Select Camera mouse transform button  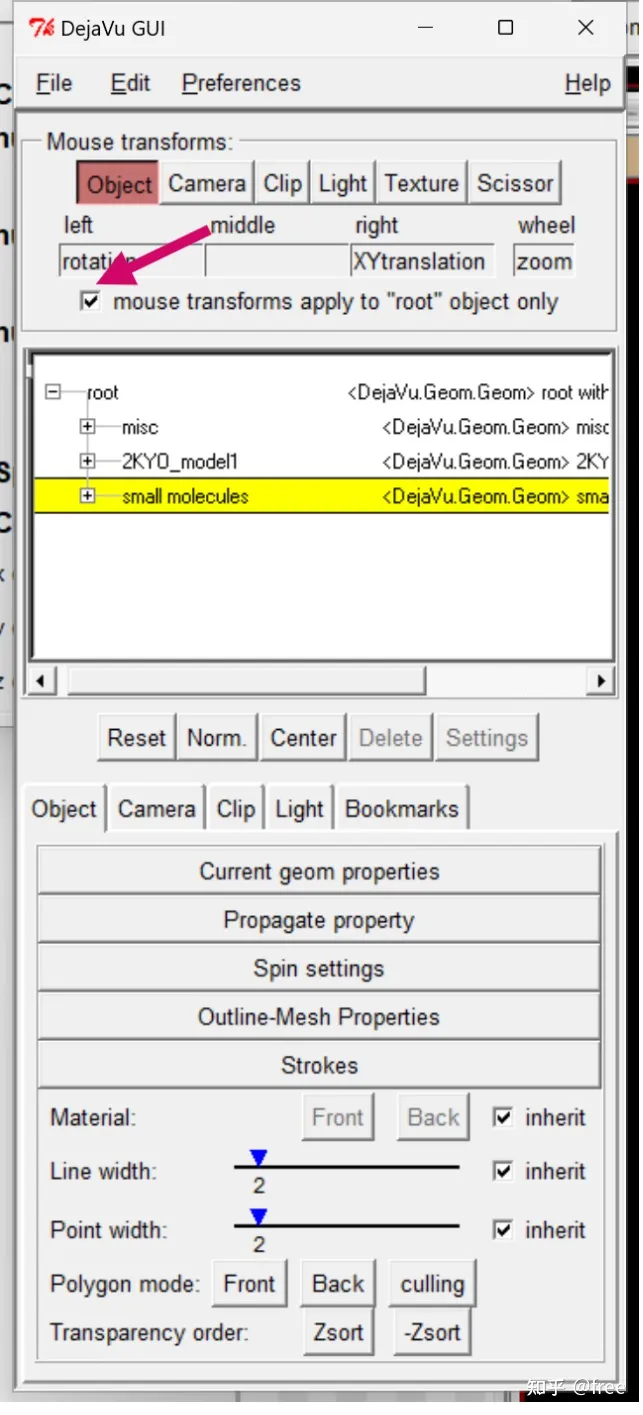(x=206, y=184)
